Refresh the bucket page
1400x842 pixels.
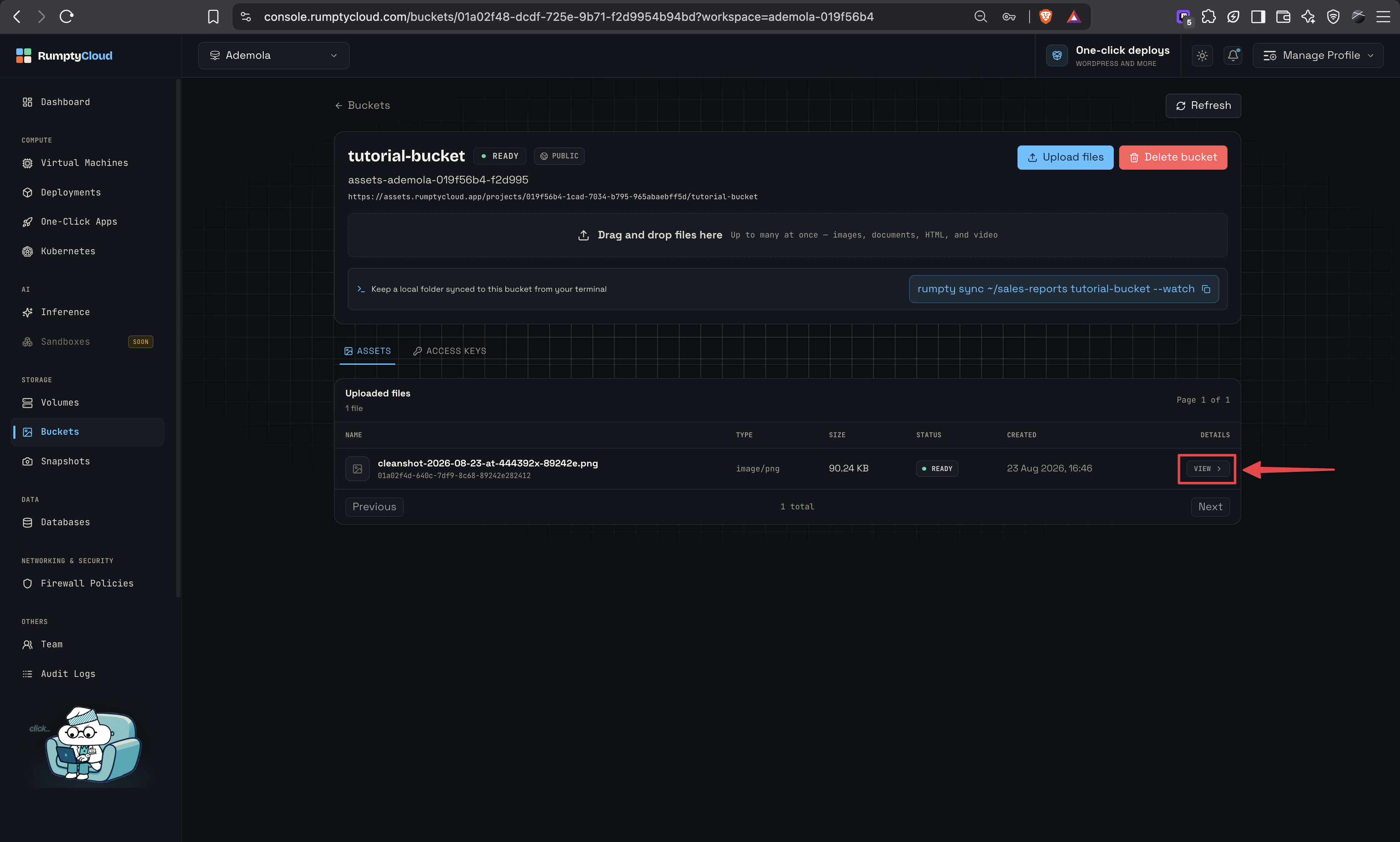tap(1202, 105)
